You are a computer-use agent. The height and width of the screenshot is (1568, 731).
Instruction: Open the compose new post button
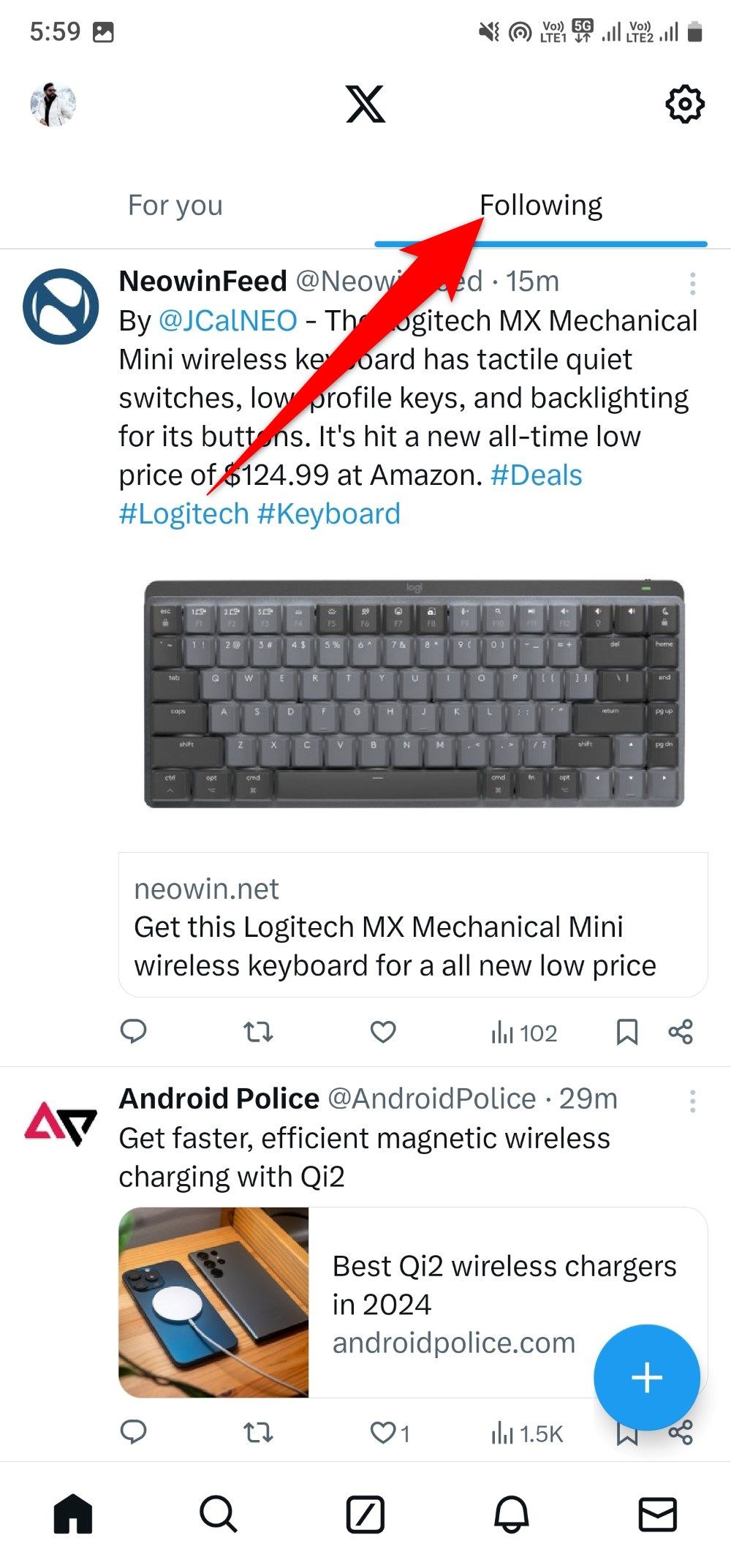(646, 1376)
